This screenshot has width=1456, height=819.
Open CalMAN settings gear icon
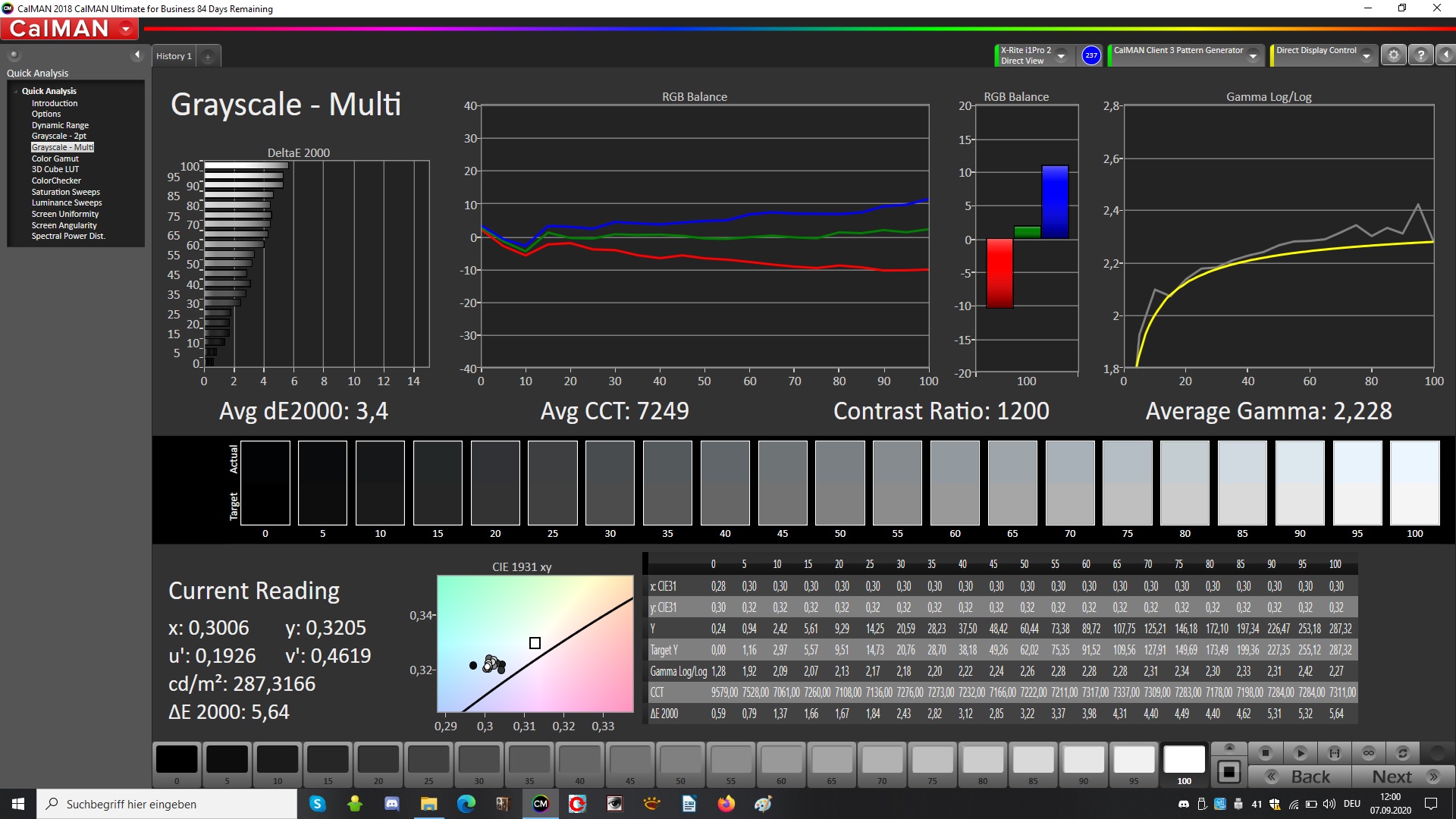coord(1393,55)
